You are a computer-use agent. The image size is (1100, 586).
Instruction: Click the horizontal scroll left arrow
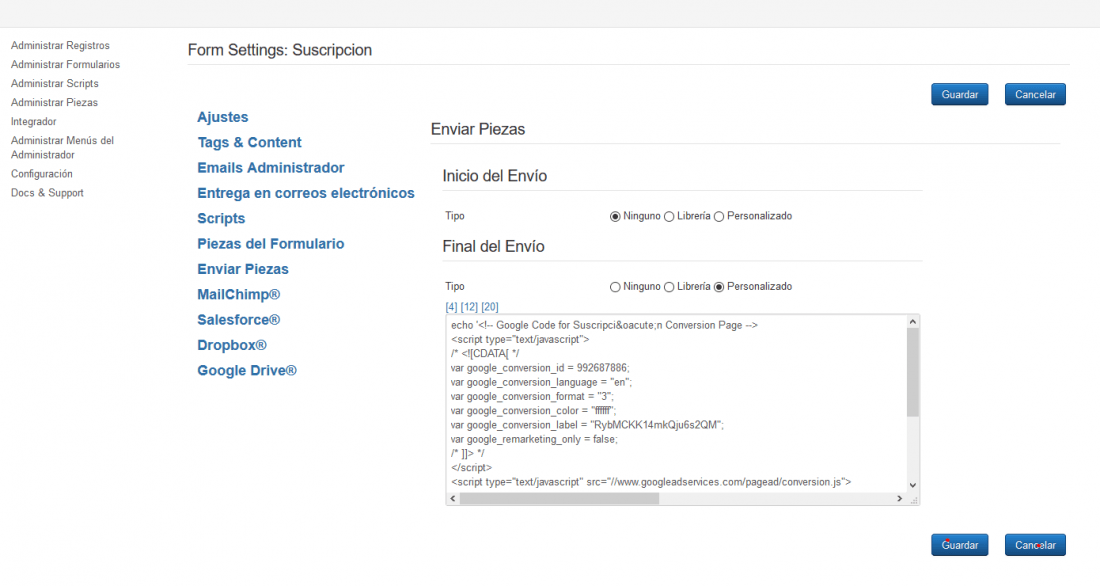(x=453, y=498)
